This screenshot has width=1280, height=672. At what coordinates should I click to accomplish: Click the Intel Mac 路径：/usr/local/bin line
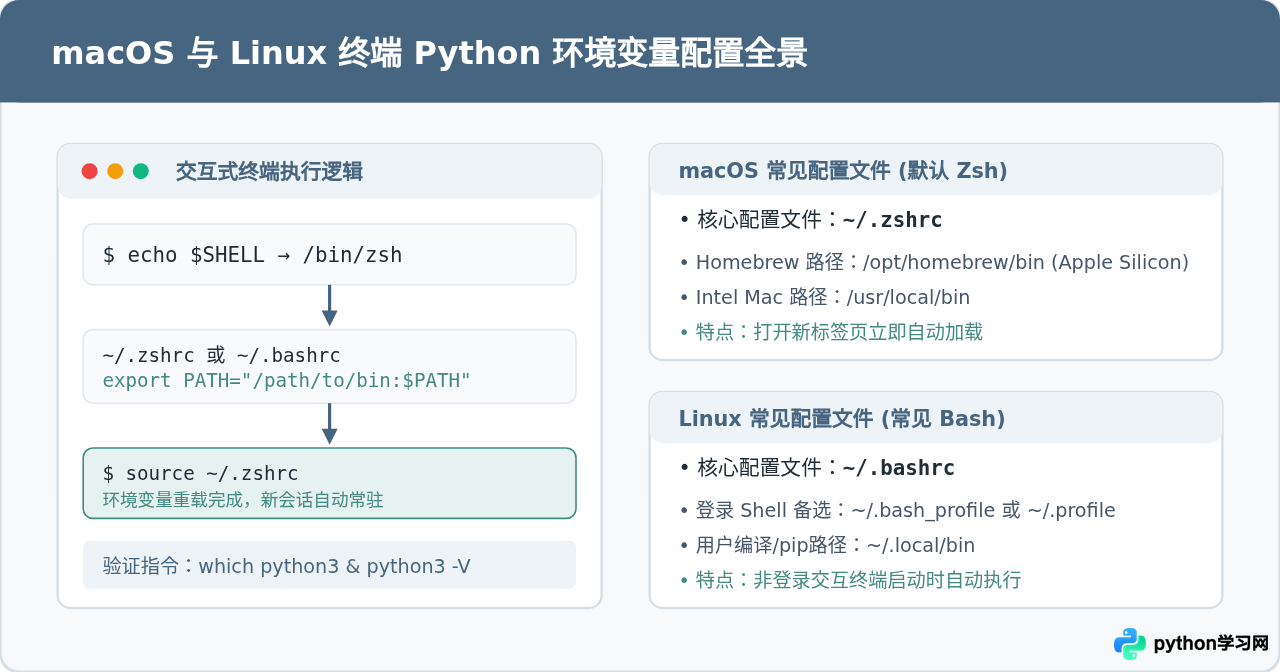824,297
